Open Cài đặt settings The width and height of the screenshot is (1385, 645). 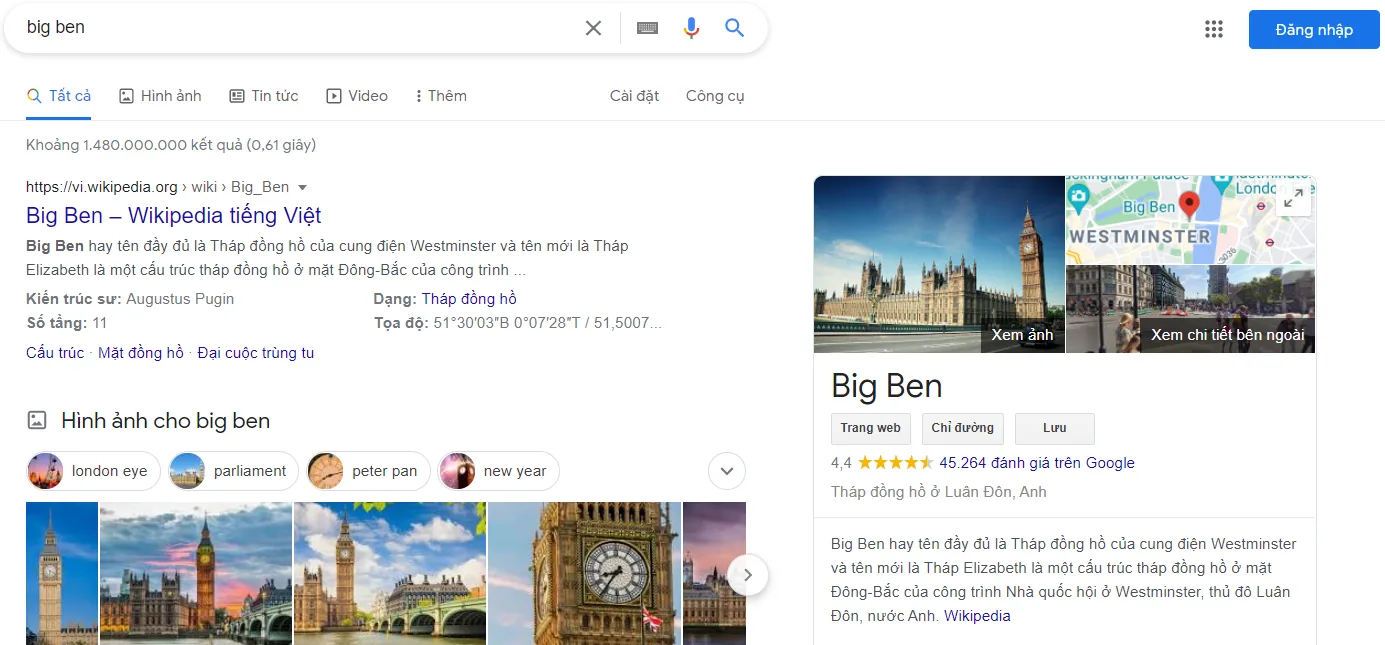(634, 96)
